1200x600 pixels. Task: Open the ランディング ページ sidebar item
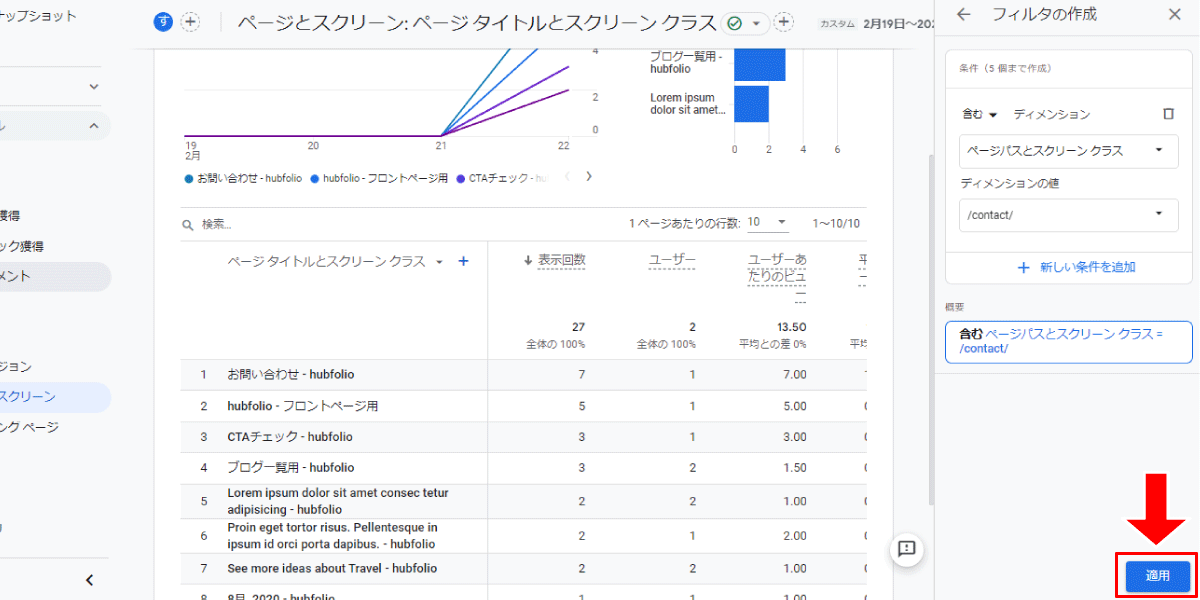click(30, 427)
